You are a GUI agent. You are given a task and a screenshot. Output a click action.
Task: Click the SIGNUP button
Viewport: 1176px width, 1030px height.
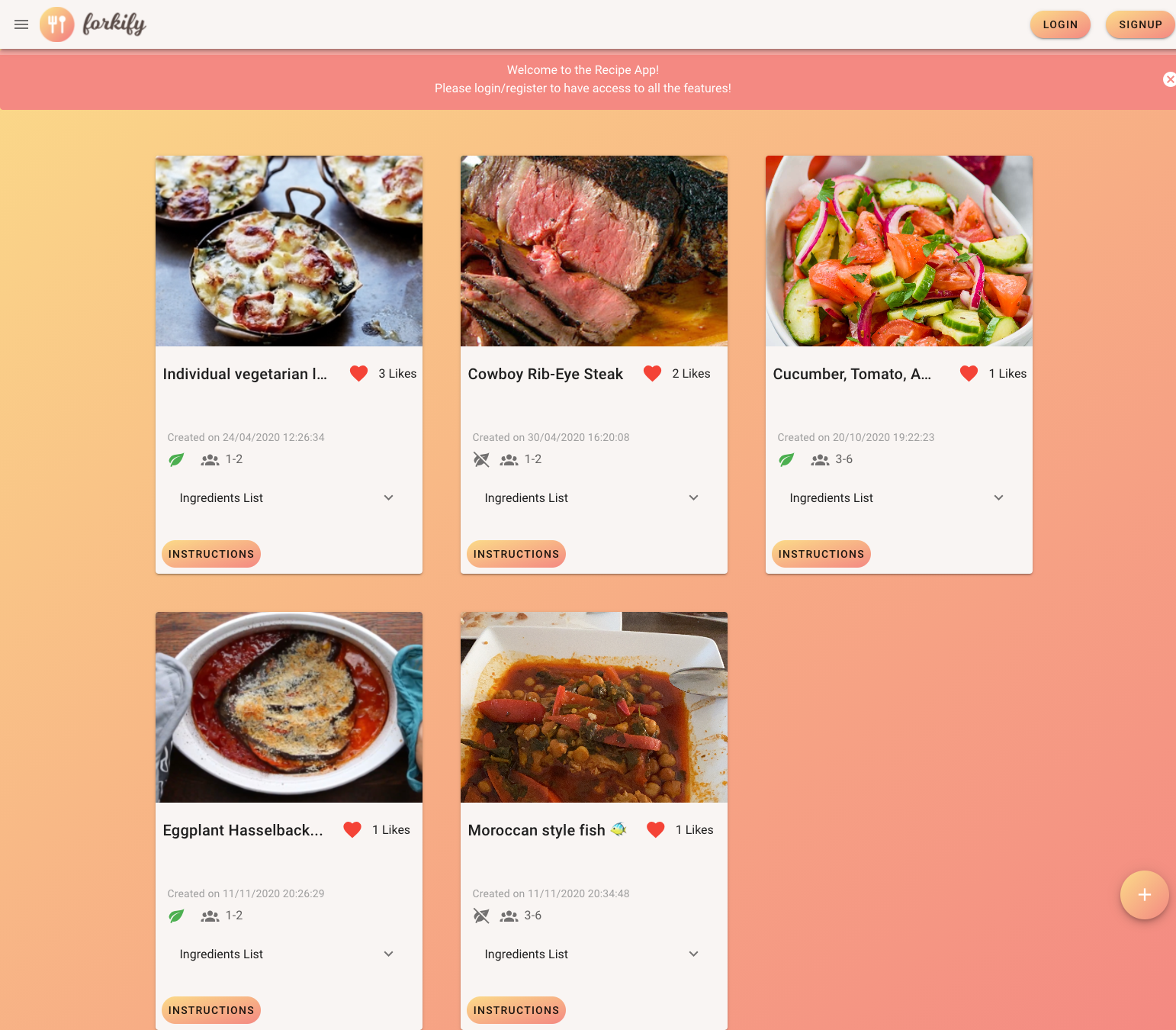(1140, 24)
